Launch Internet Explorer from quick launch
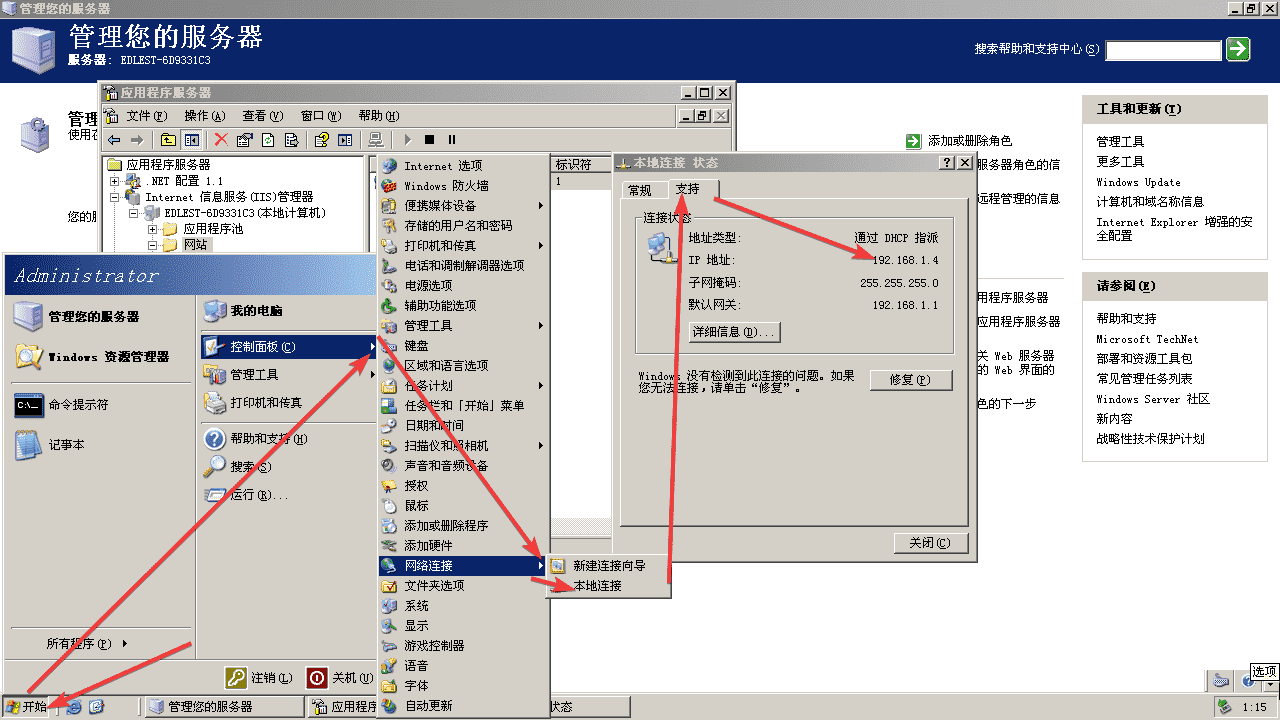The image size is (1280, 720). (74, 706)
